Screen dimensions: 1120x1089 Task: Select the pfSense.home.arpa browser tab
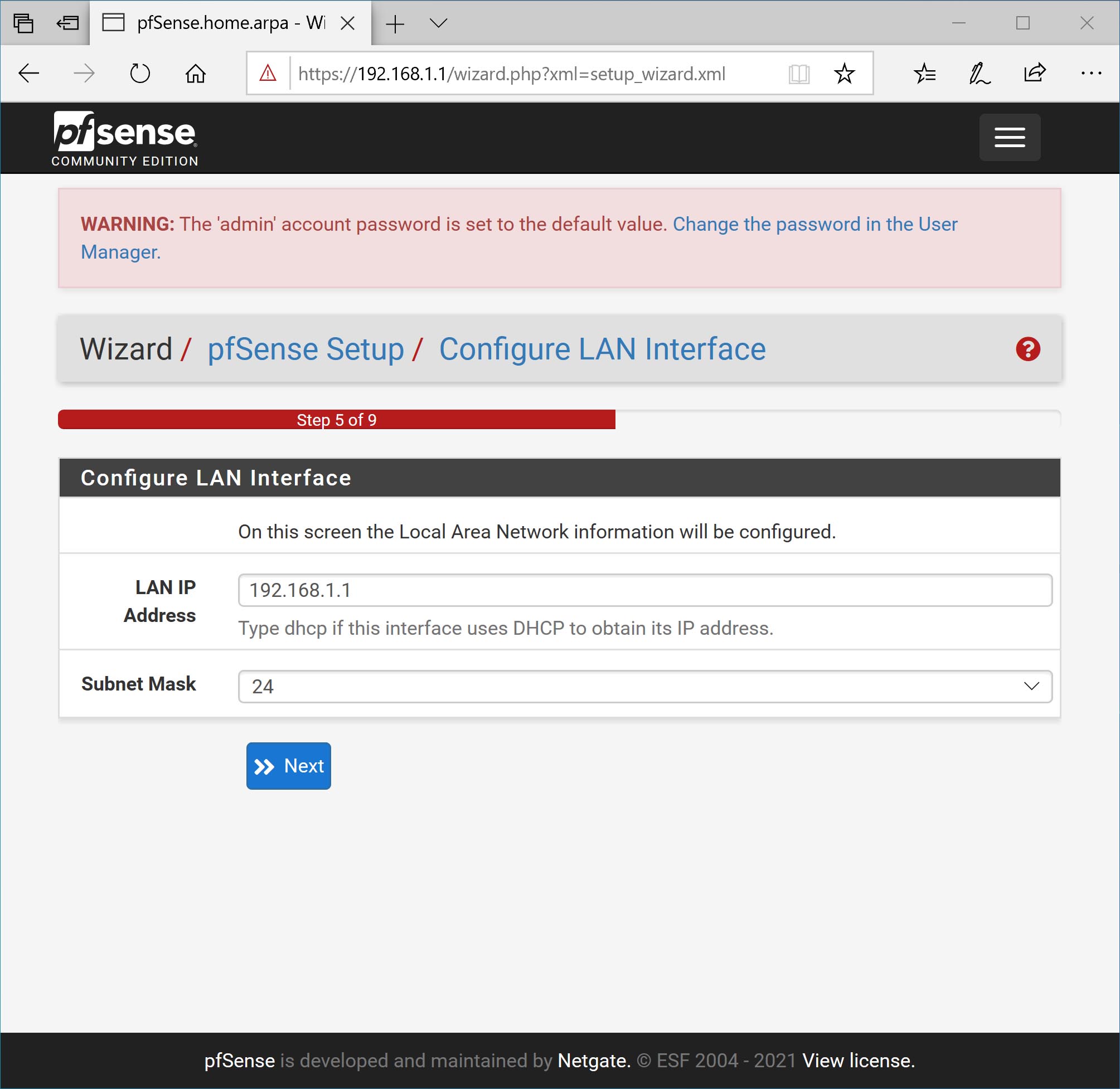[x=230, y=23]
